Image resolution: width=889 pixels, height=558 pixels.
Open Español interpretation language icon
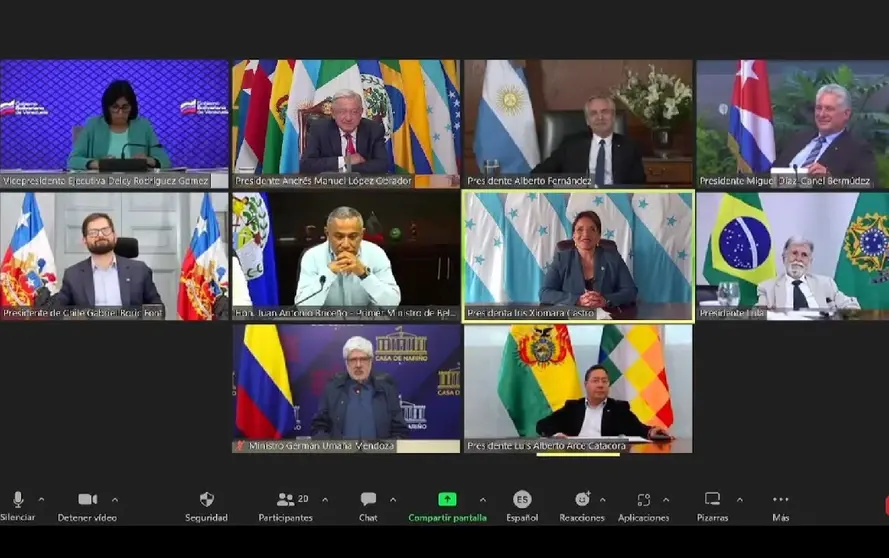click(522, 499)
